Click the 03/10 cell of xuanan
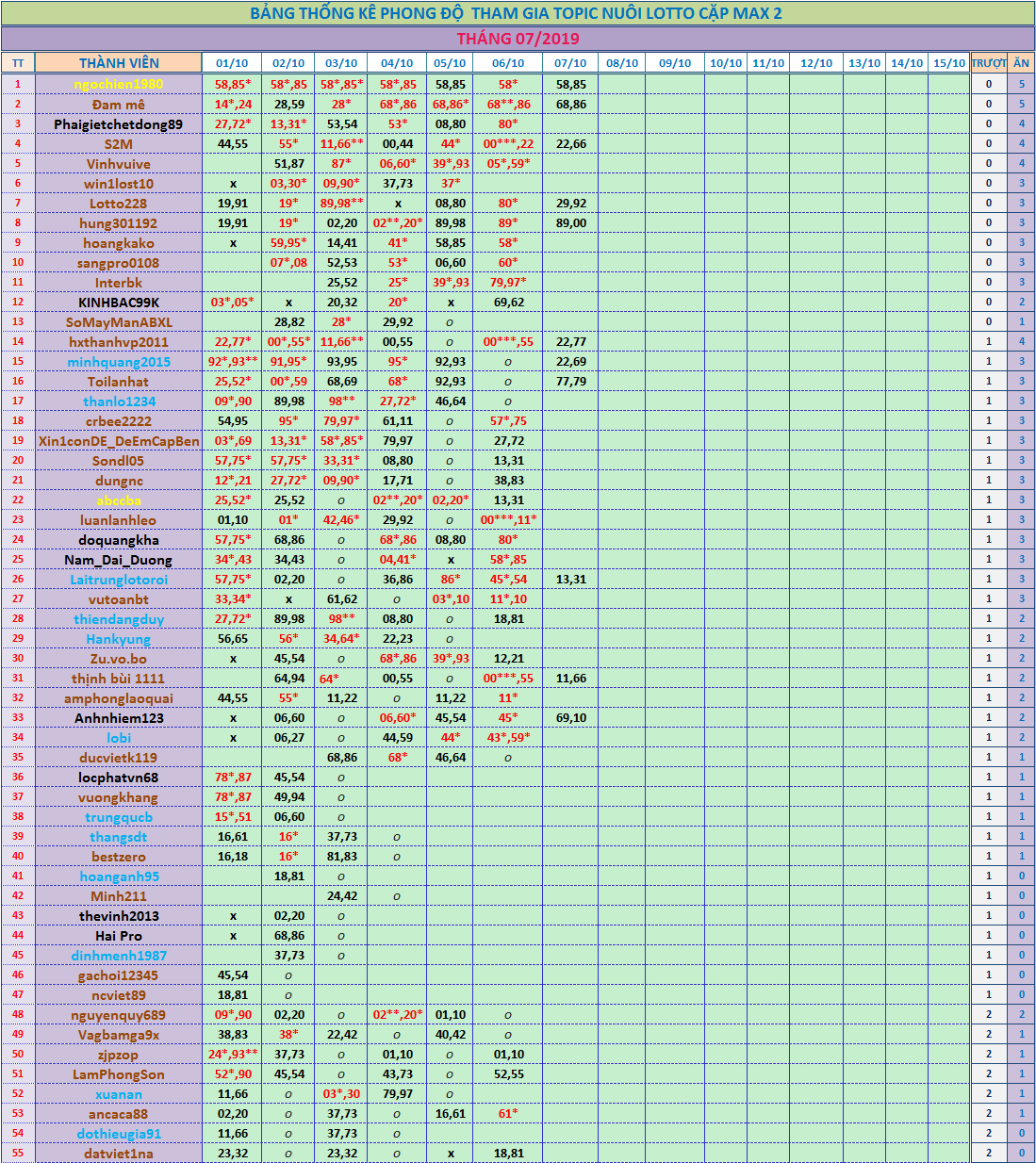This screenshot has height=1163, width=1036. coord(341,1093)
